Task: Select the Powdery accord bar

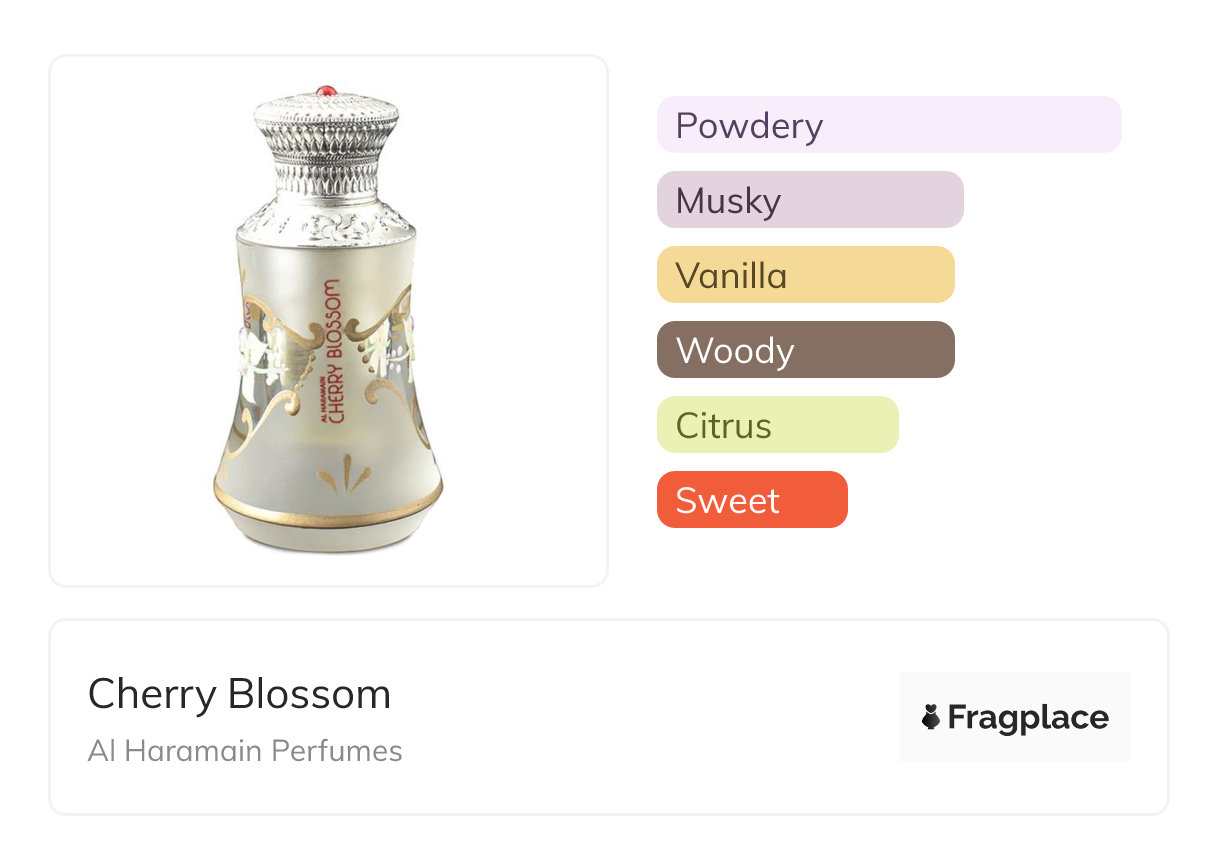Action: (889, 125)
